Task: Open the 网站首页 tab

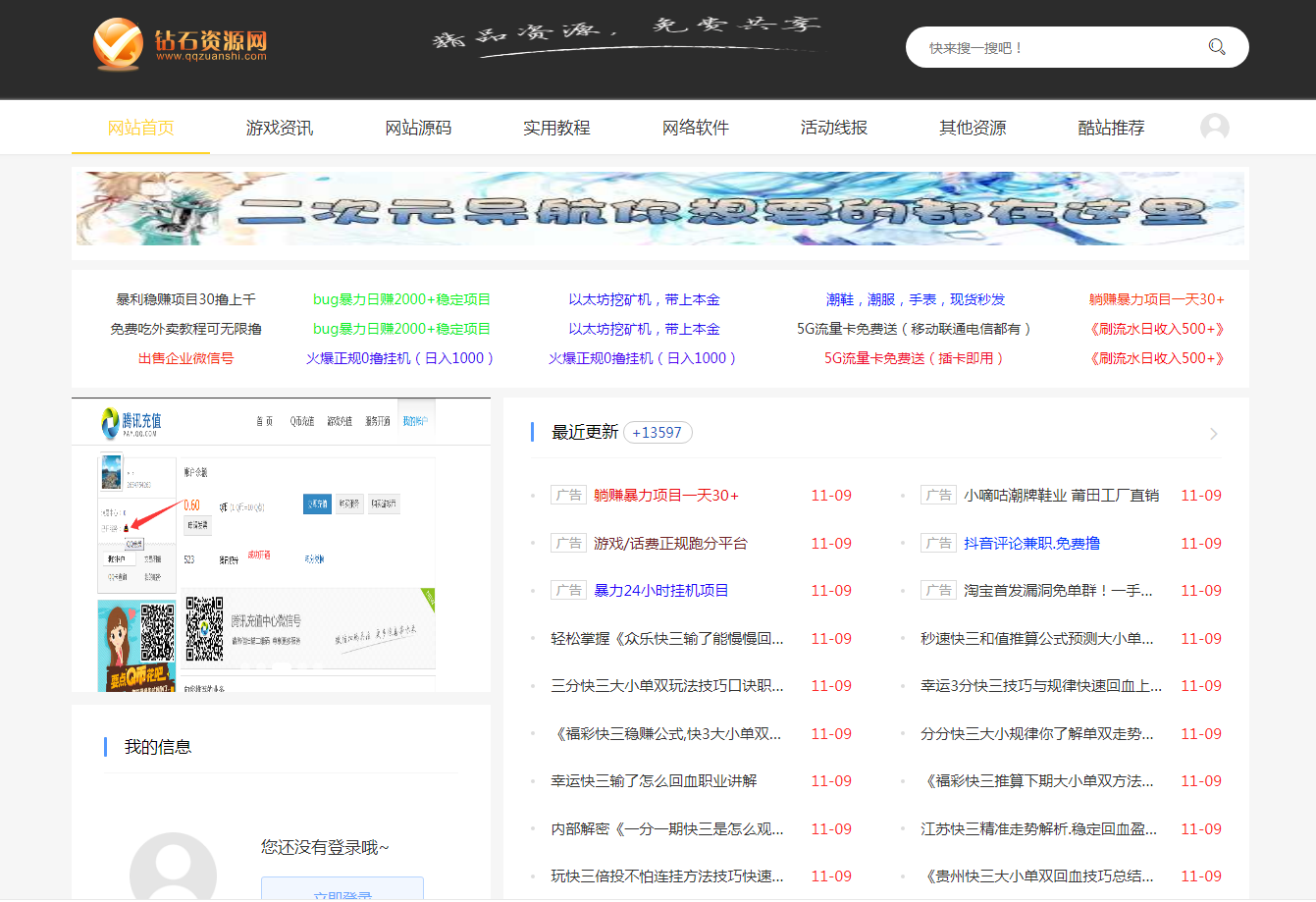Action: click(140, 128)
